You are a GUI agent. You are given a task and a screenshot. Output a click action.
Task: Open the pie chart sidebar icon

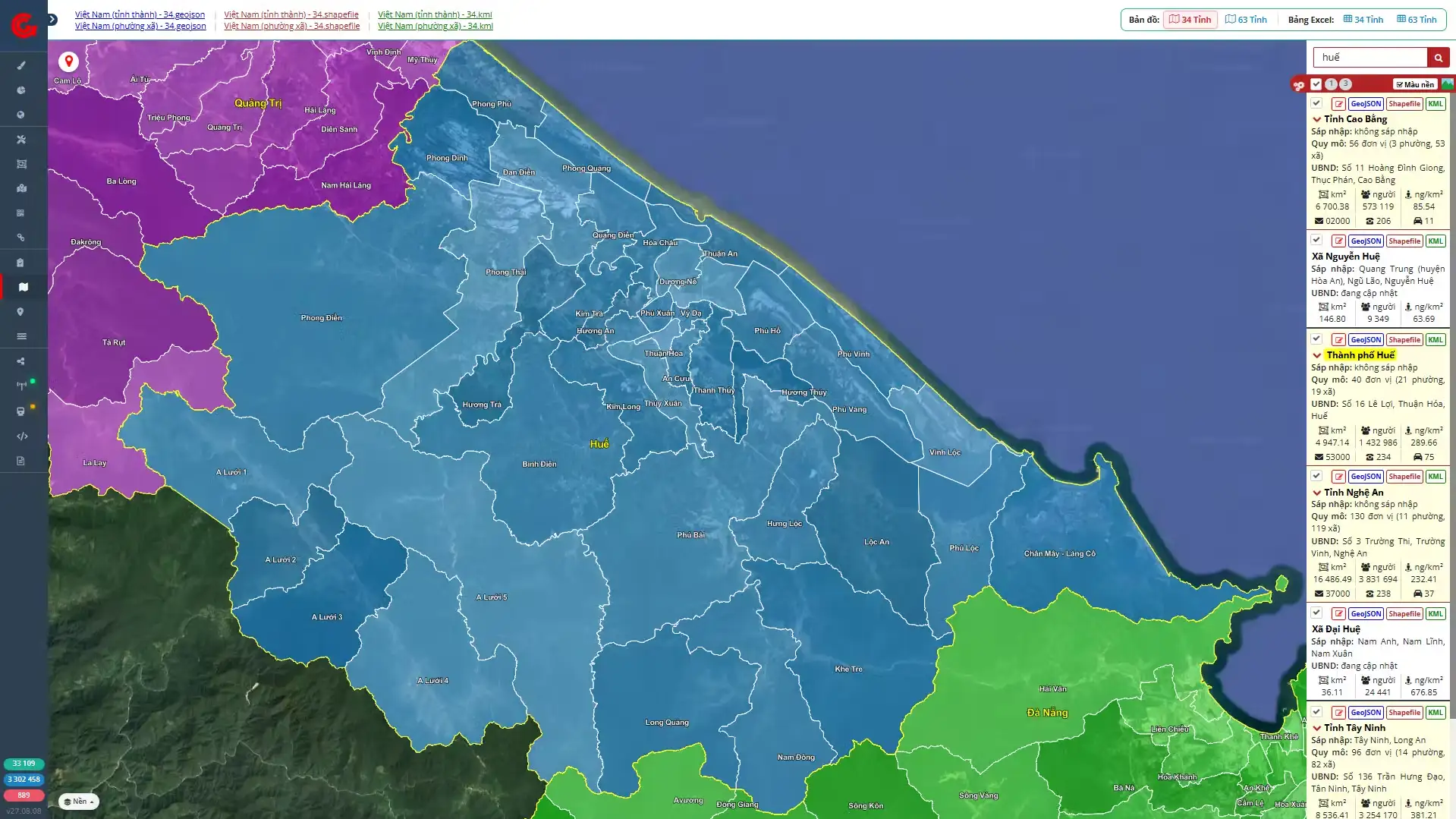pos(21,90)
